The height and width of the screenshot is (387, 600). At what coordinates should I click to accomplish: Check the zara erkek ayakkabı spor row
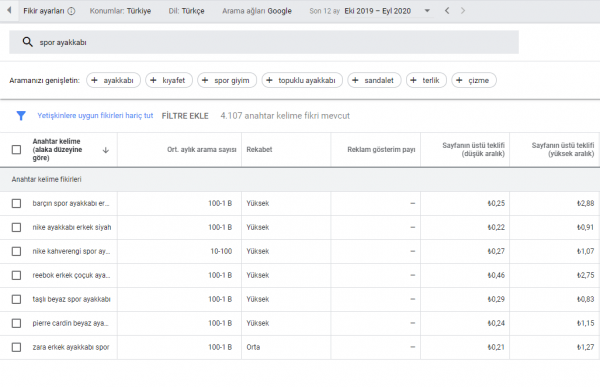(16, 347)
